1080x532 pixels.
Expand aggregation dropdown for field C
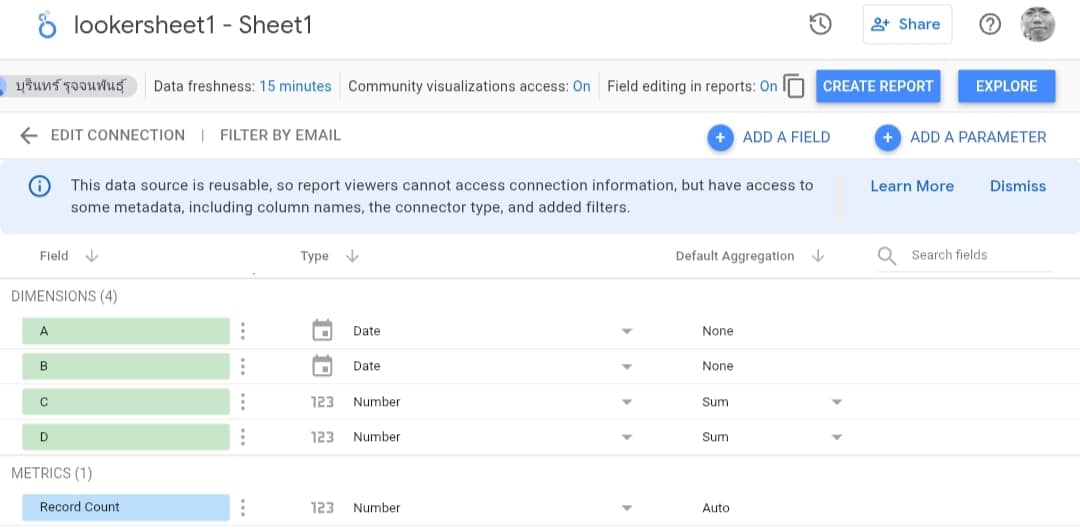pyautogui.click(x=836, y=402)
